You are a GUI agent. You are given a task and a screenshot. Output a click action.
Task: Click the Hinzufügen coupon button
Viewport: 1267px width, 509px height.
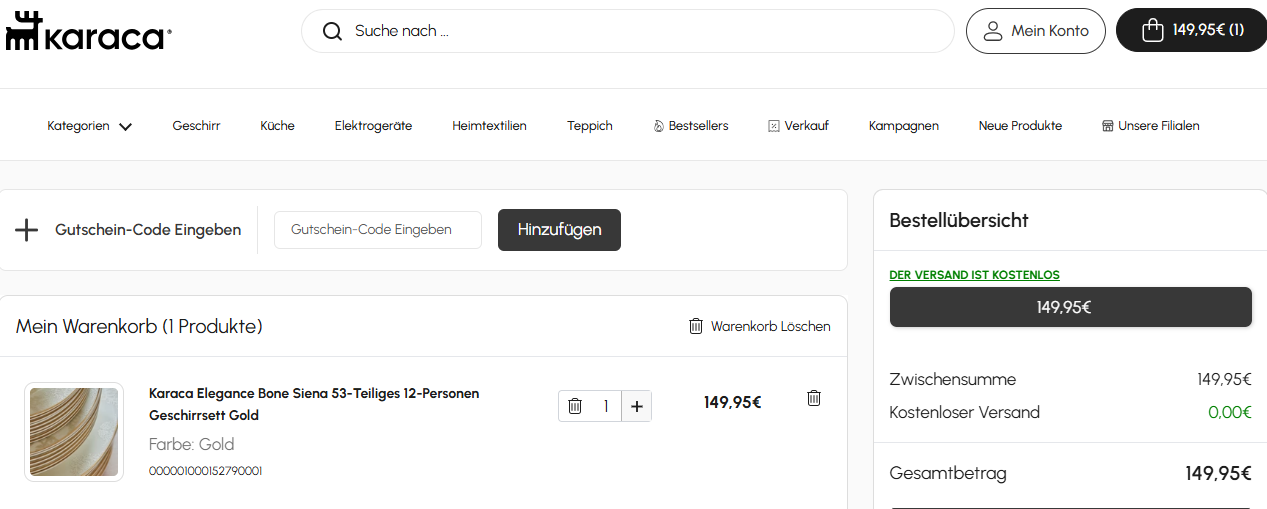click(x=559, y=230)
